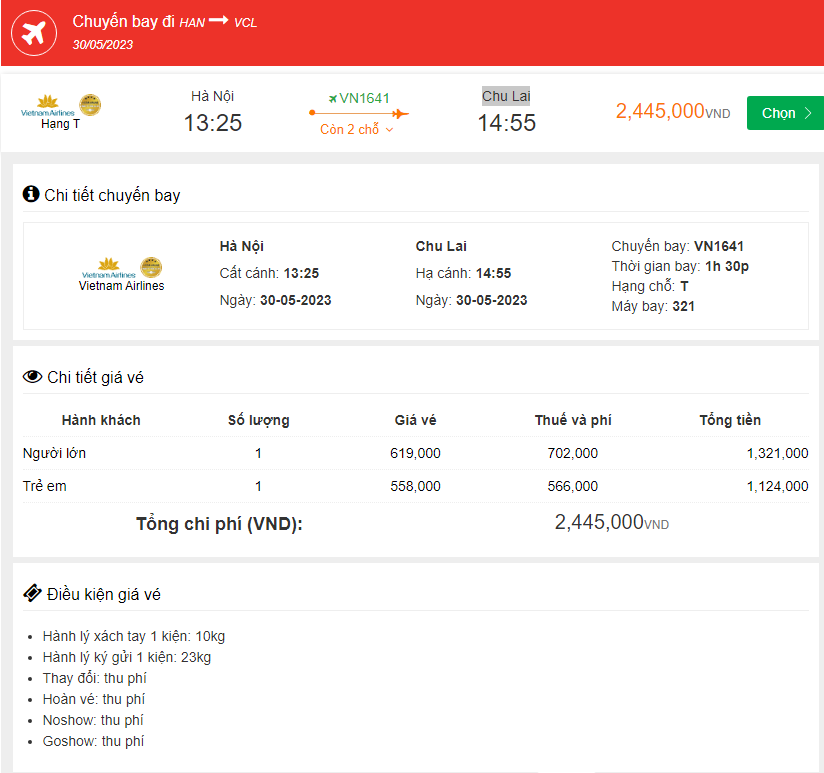This screenshot has width=824, height=773.
Task: Click the eye icon beside Chi tiết giá vé
Action: click(x=32, y=377)
